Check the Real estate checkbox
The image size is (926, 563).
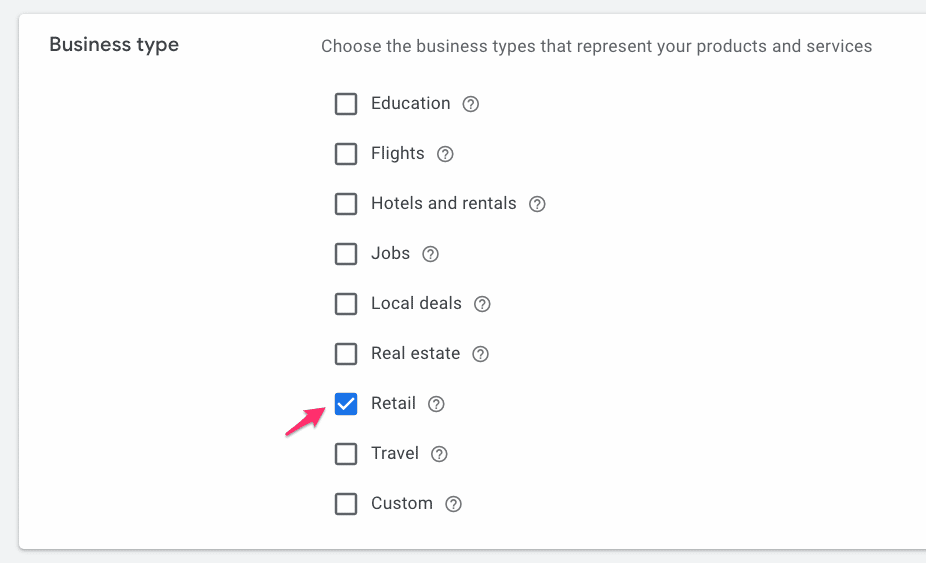(x=346, y=354)
